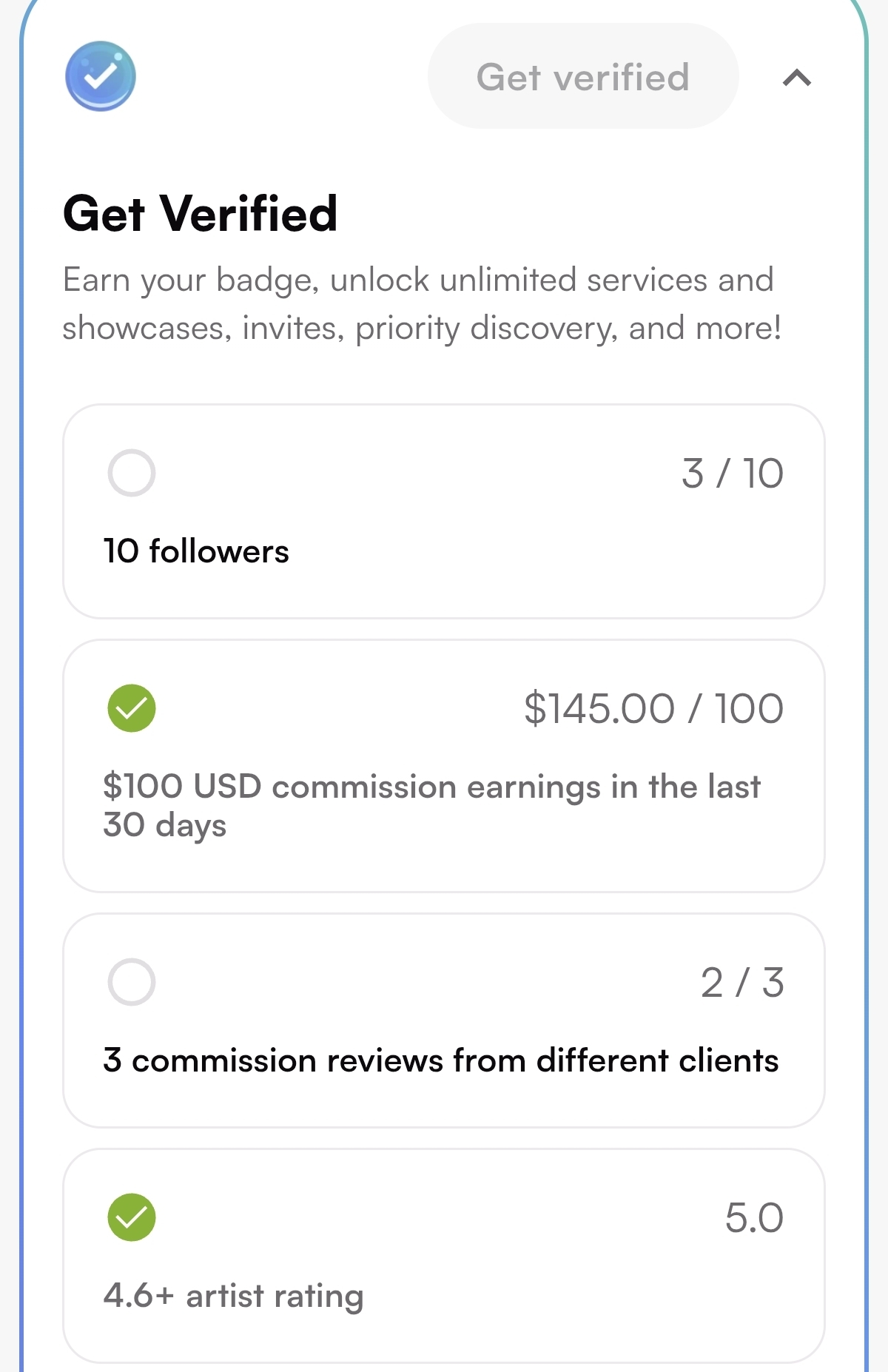
Task: Click the blue verified badge icon
Action: click(101, 76)
